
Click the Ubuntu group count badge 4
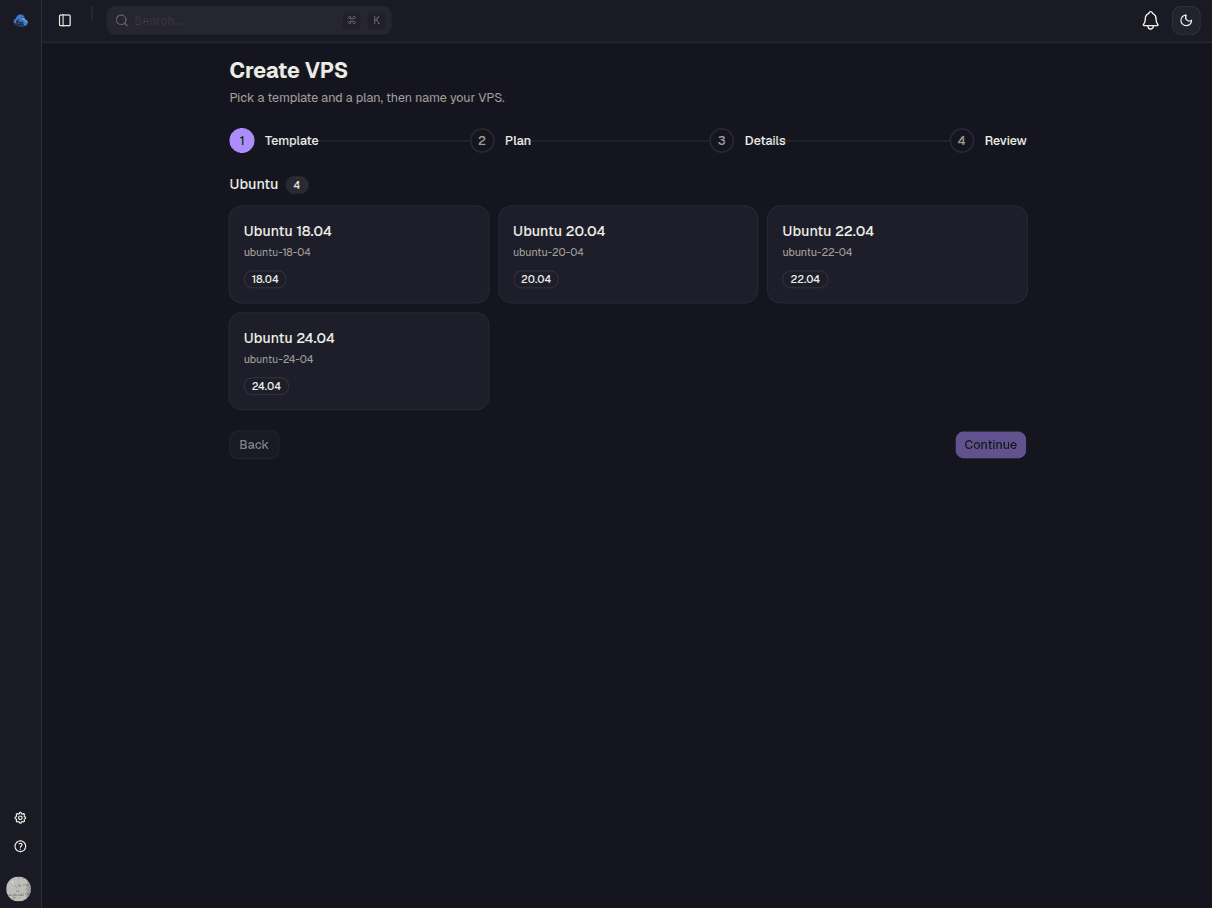(x=297, y=185)
